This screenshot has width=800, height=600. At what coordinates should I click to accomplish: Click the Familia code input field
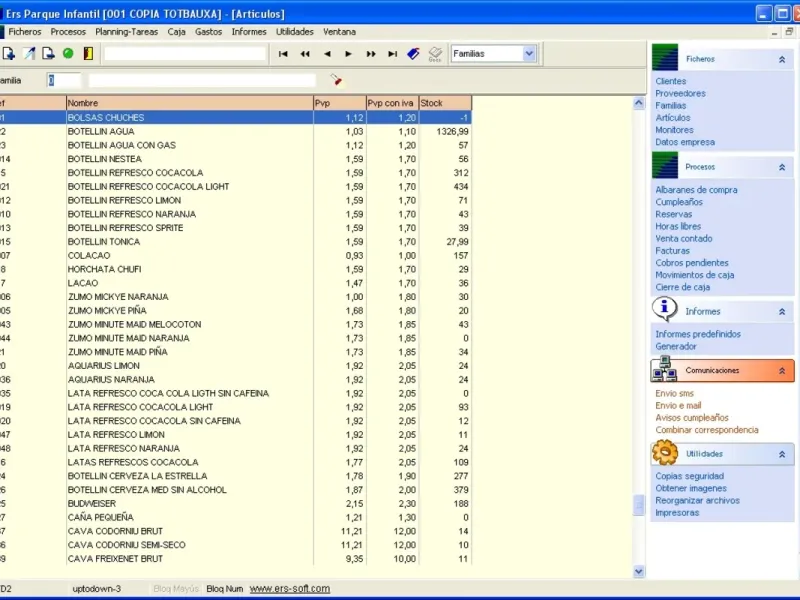pos(64,80)
